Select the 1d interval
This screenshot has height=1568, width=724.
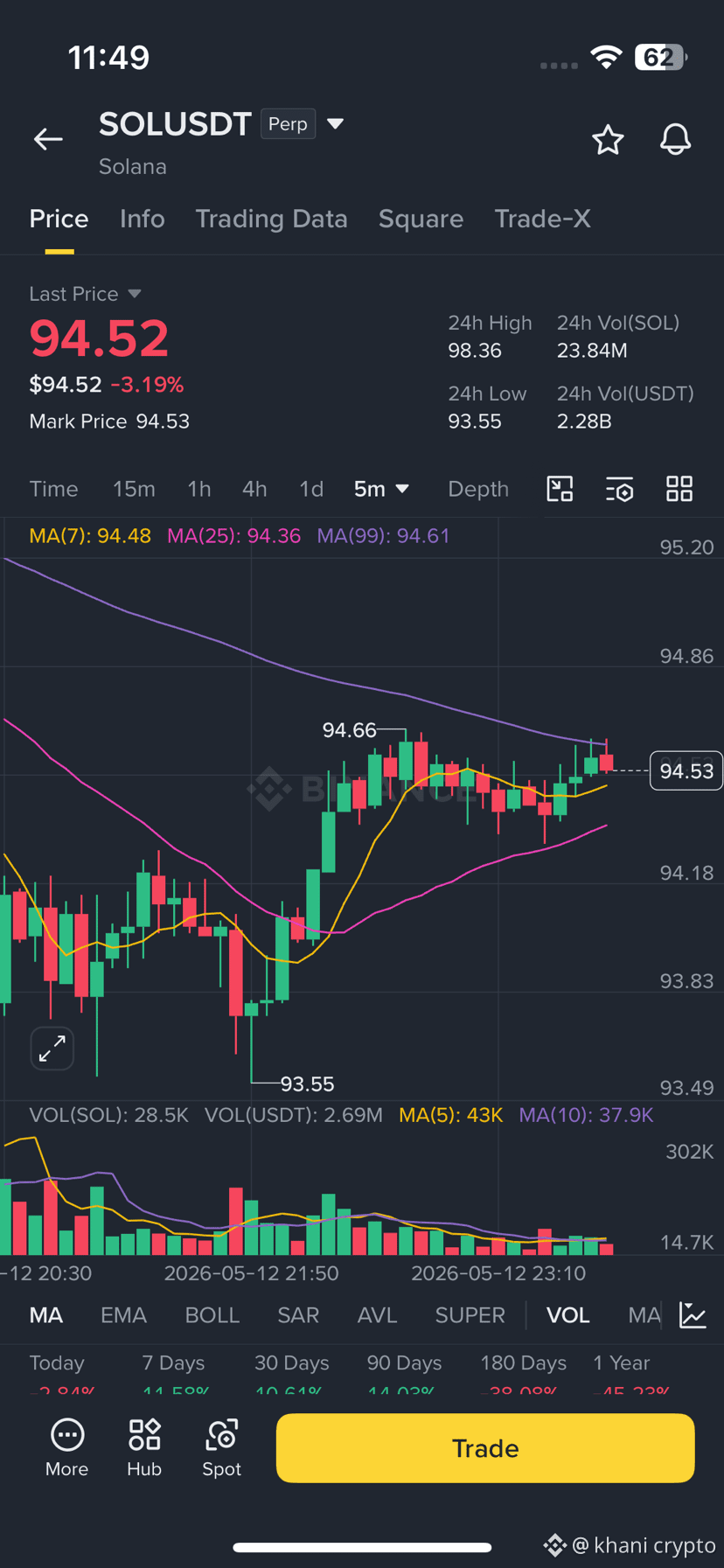[x=311, y=489]
